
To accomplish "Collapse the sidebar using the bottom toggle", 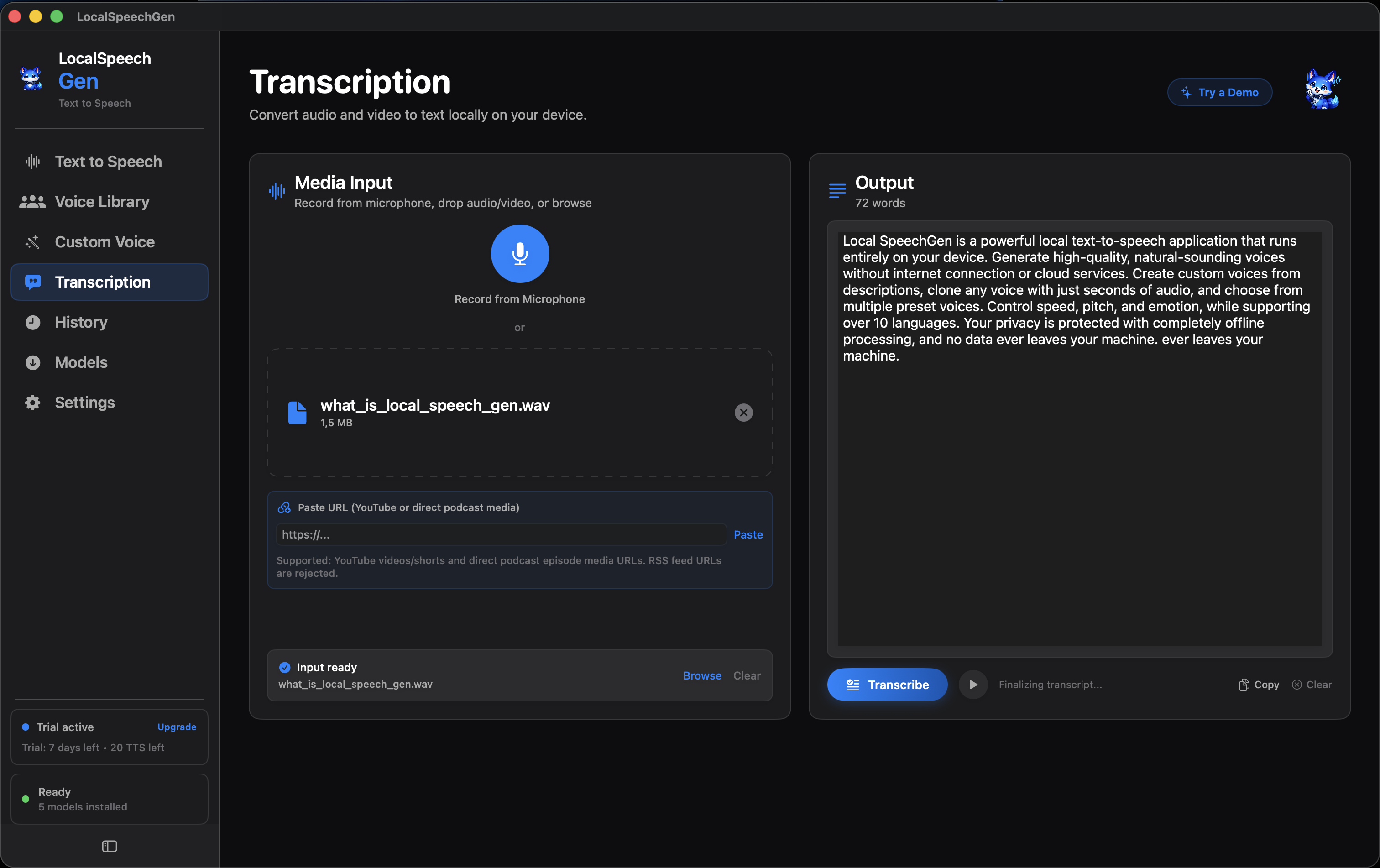I will pos(109,846).
